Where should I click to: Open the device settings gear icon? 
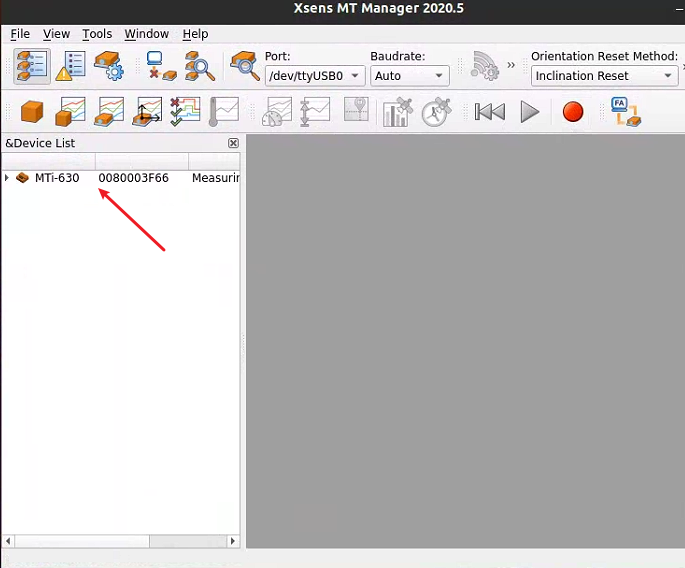(108, 66)
